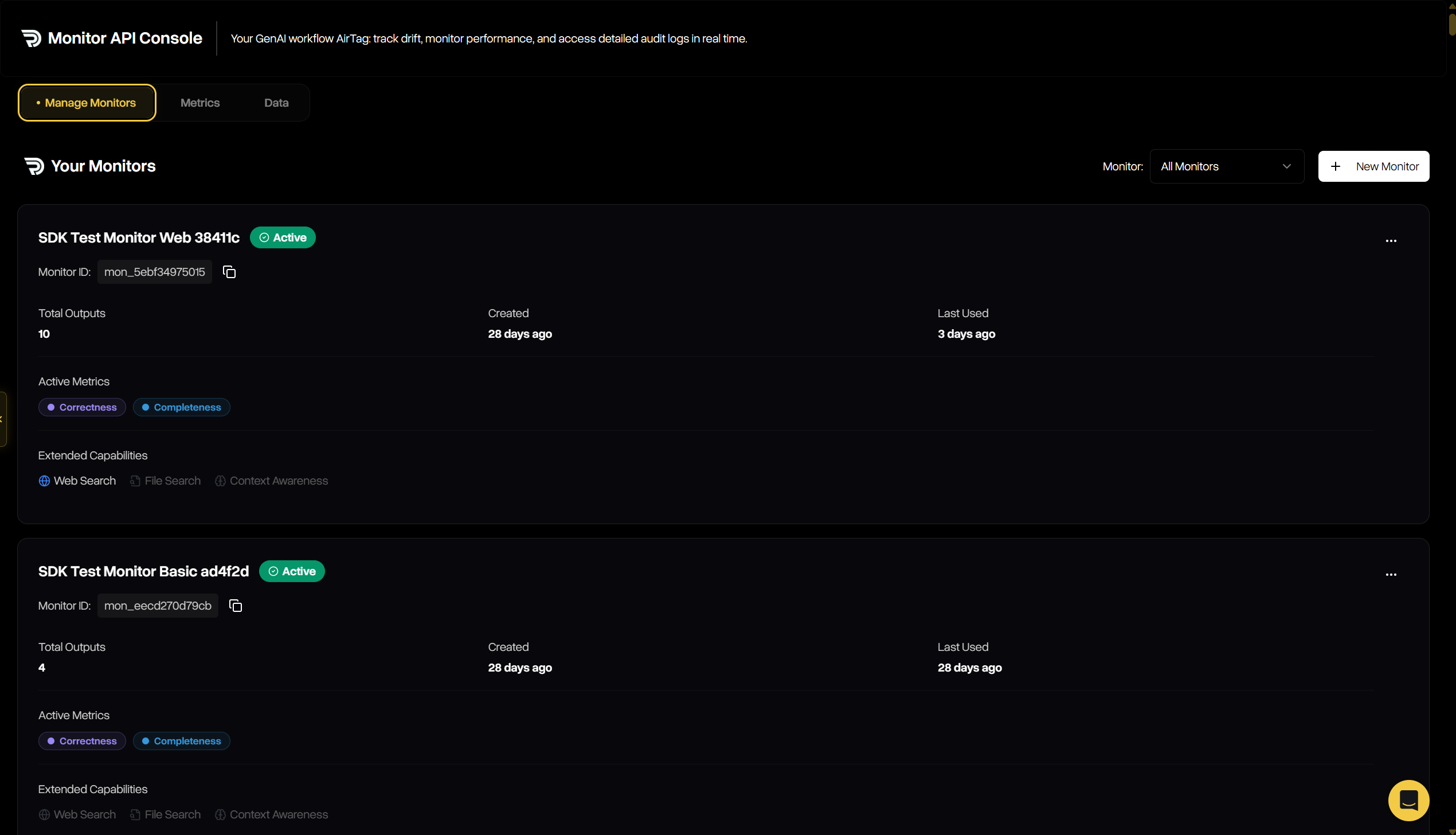Click the Your Monitors header logo

[x=34, y=166]
